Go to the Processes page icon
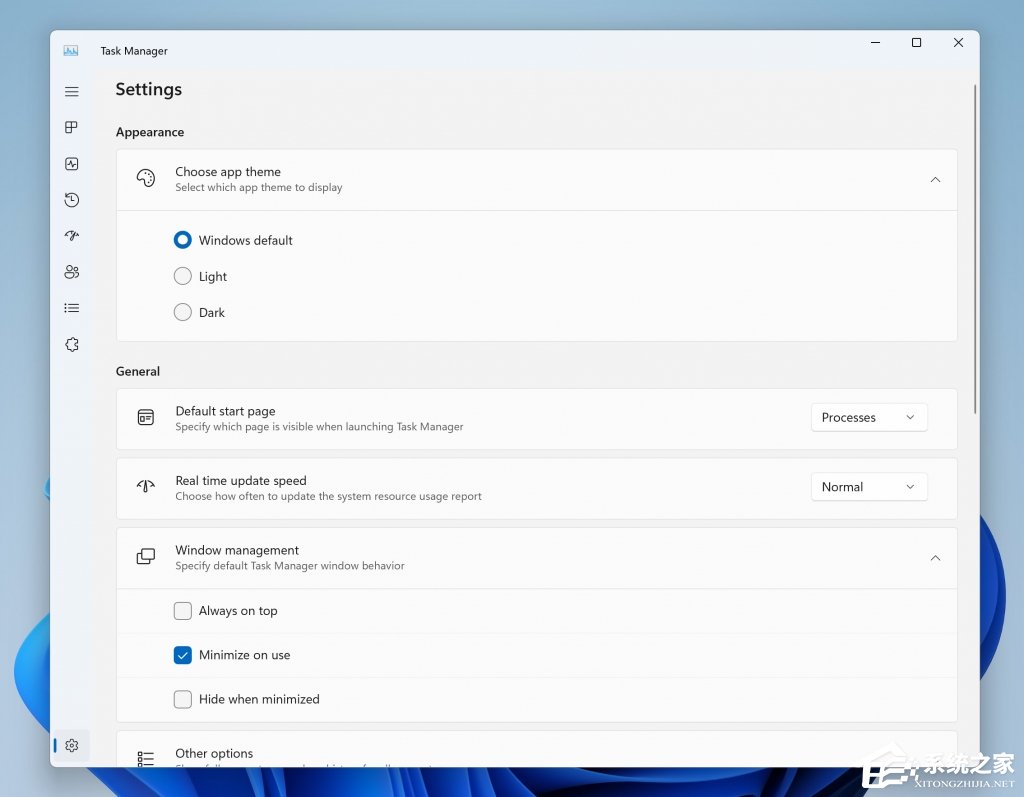 pyautogui.click(x=72, y=128)
